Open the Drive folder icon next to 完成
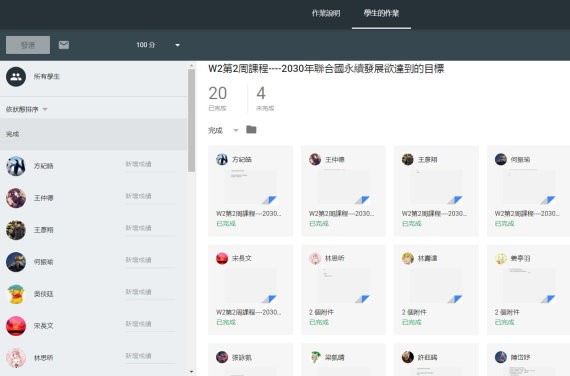The image size is (570, 376). [x=251, y=129]
